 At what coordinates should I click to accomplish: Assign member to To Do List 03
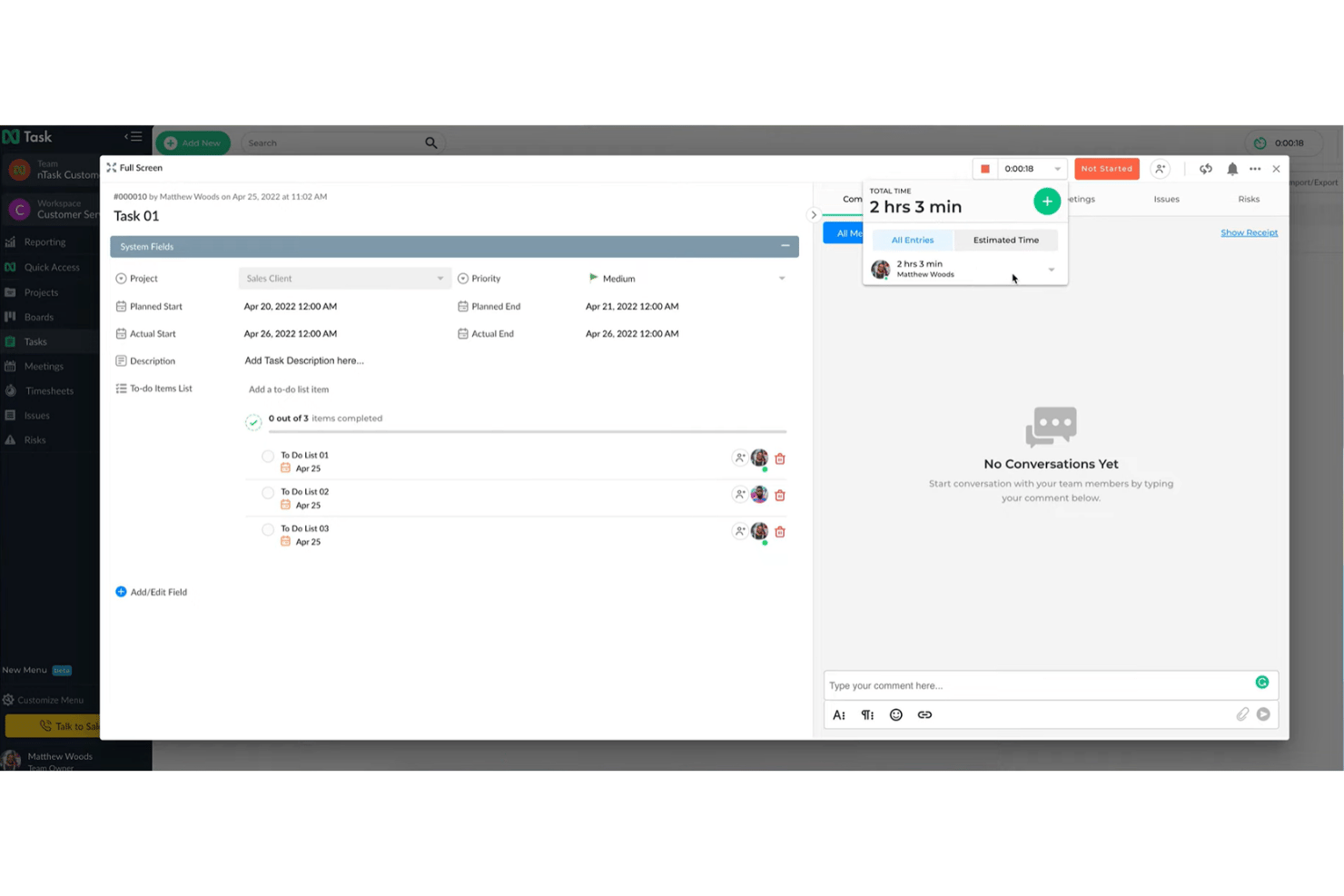tap(739, 531)
